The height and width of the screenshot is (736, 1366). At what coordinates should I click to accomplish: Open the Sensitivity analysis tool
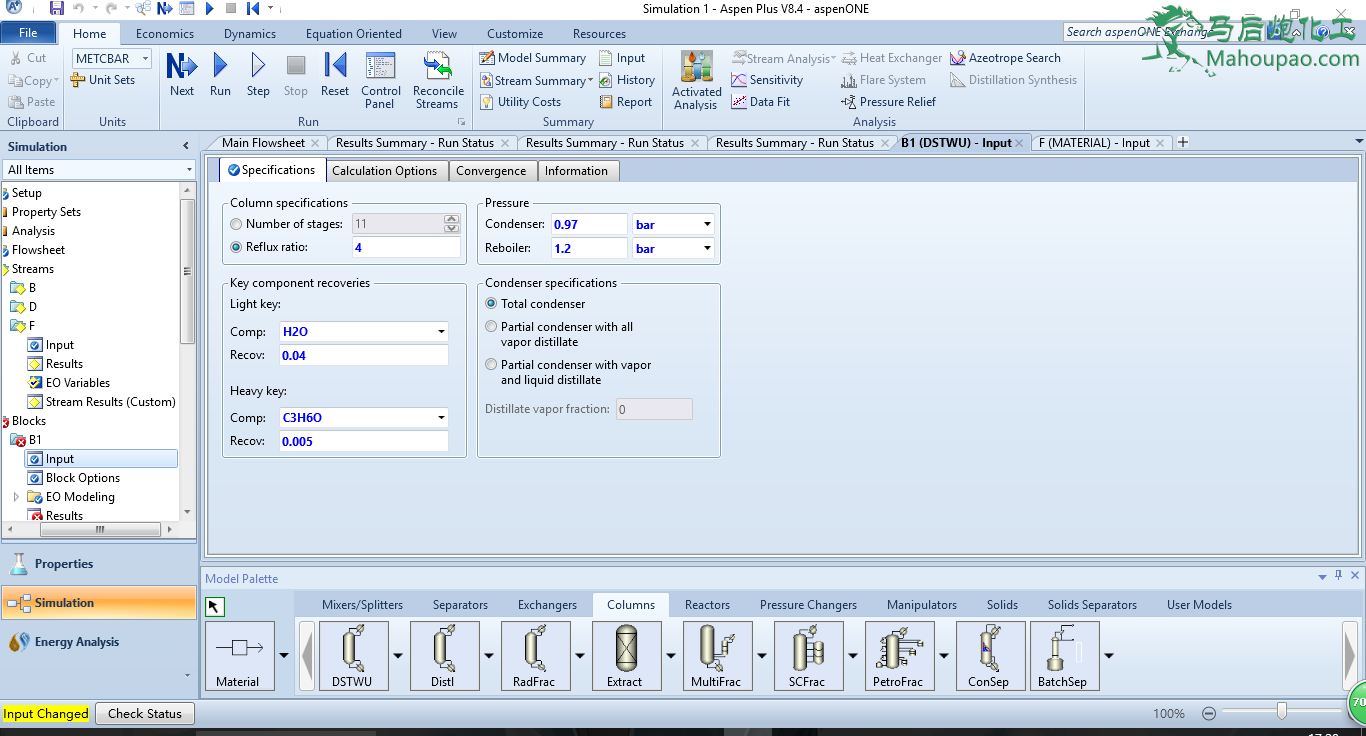[767, 80]
